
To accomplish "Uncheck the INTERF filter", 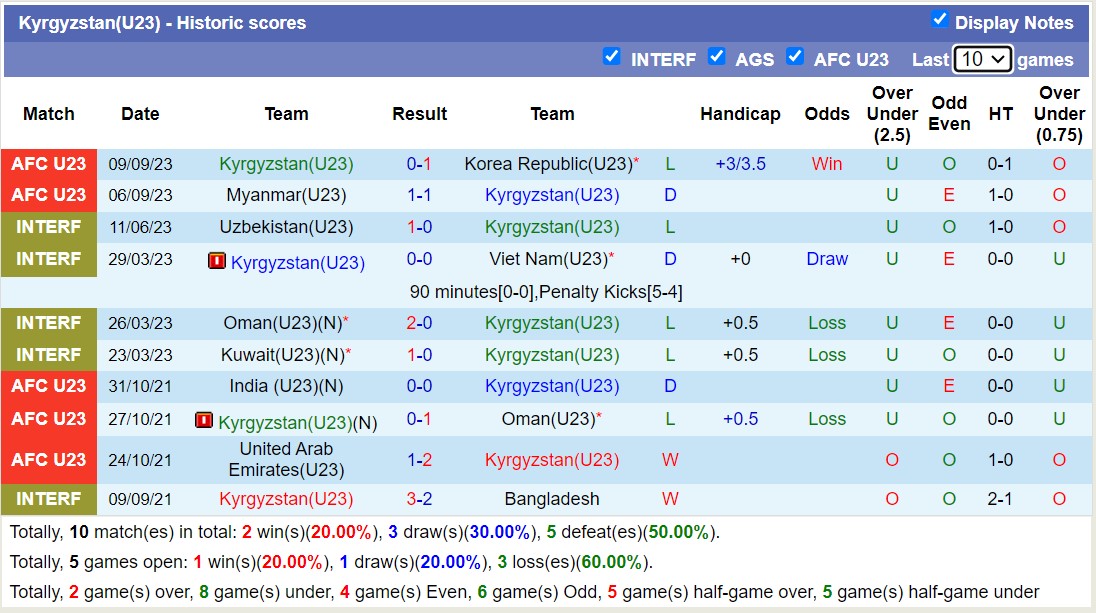I will tap(612, 57).
